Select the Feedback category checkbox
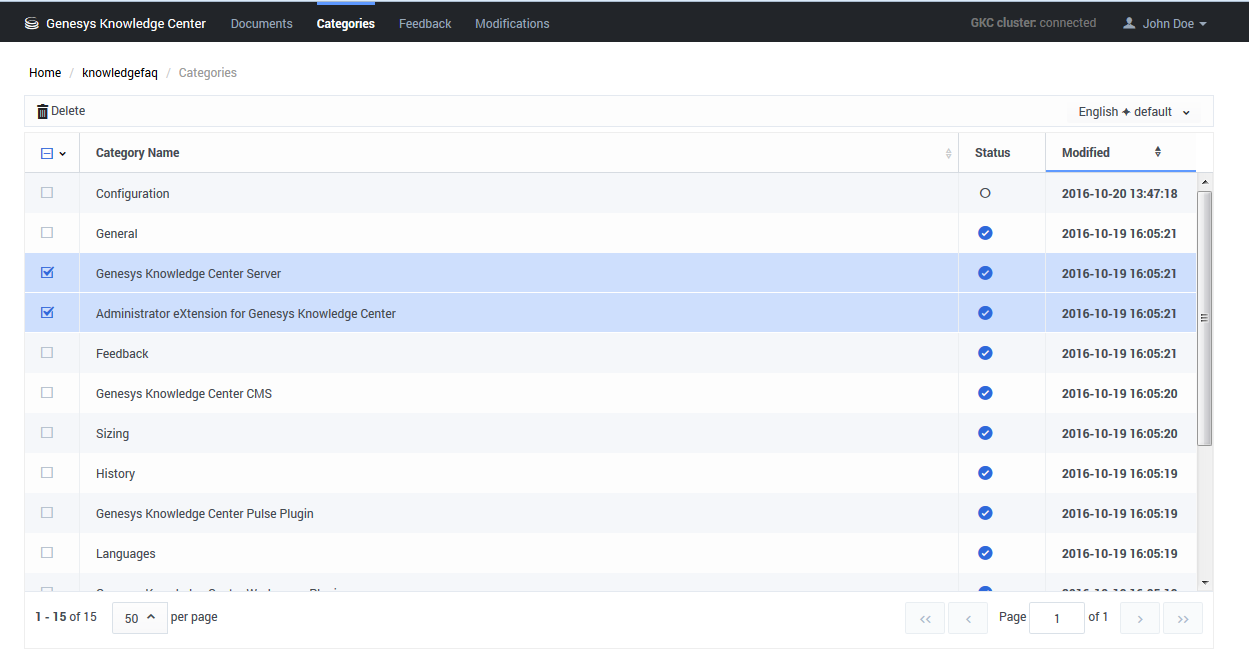This screenshot has width=1249, height=655. pos(47,353)
